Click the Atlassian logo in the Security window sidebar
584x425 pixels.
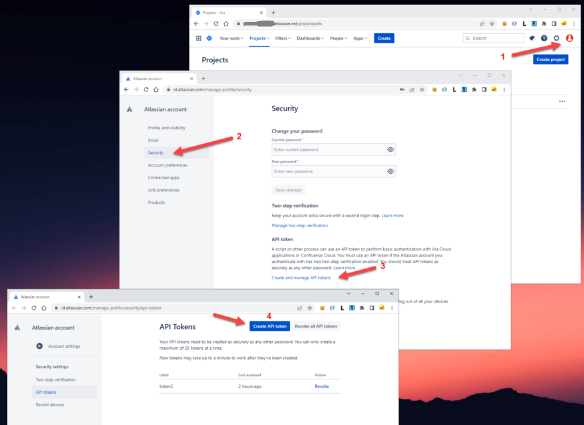pos(129,109)
